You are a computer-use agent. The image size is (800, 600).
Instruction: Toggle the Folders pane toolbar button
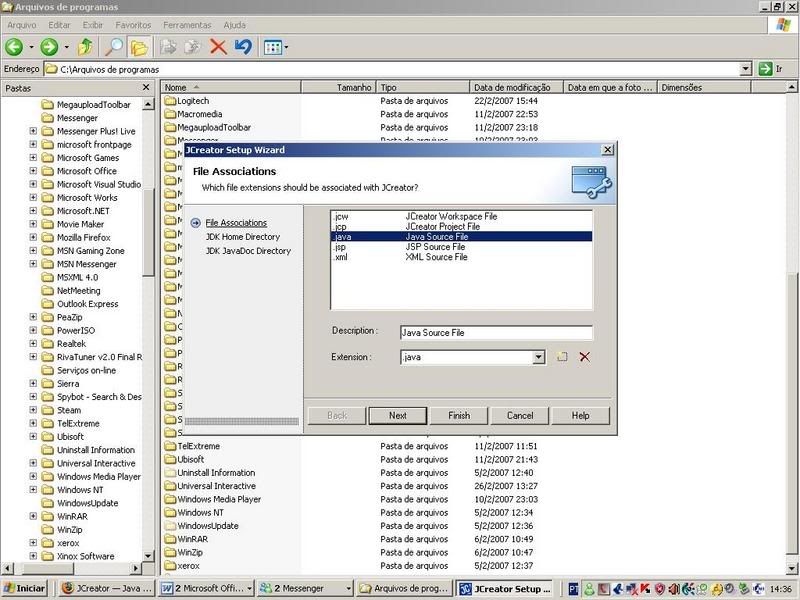pyautogui.click(x=138, y=46)
